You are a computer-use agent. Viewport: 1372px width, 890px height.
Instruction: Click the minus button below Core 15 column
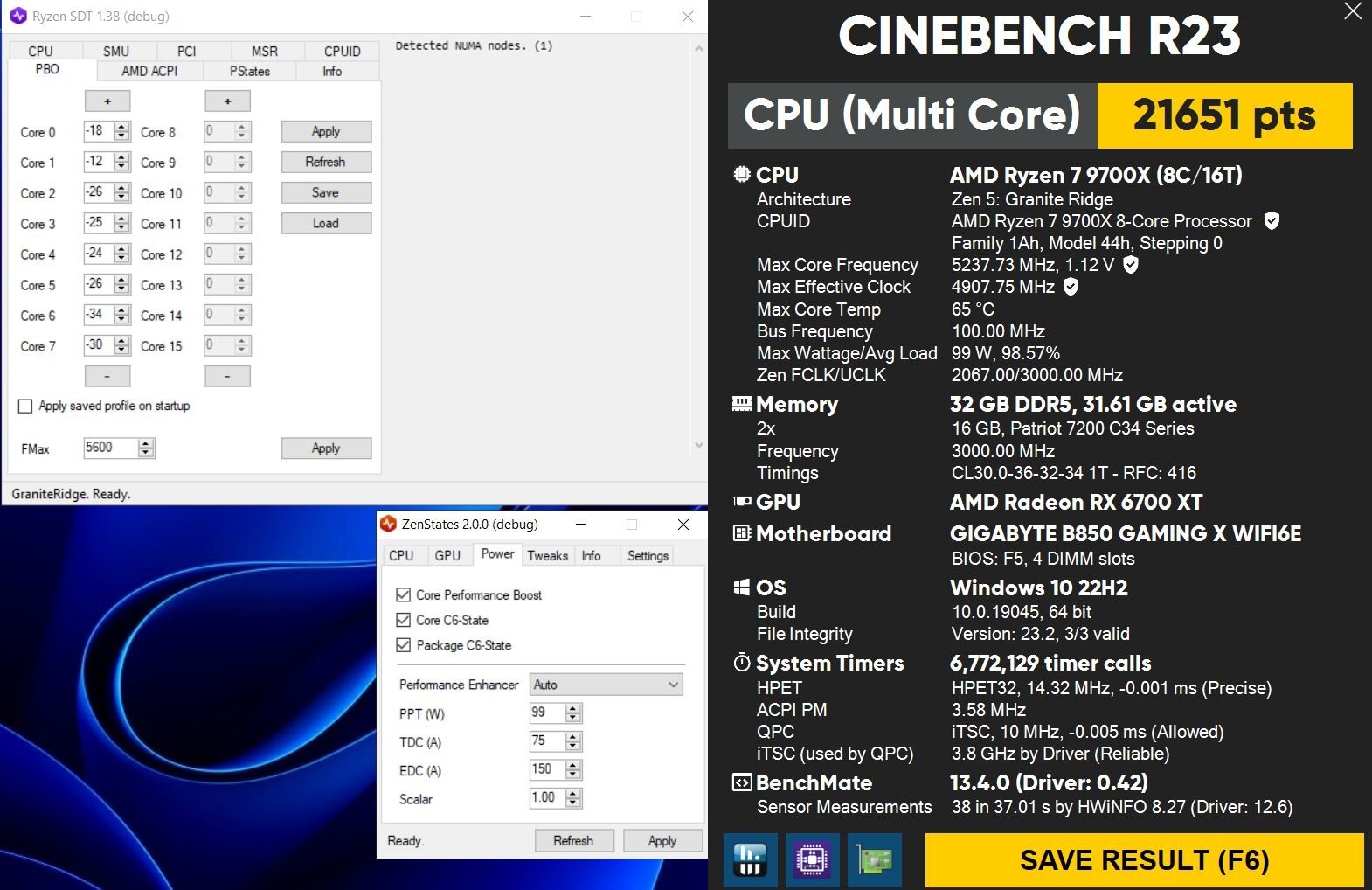227,376
